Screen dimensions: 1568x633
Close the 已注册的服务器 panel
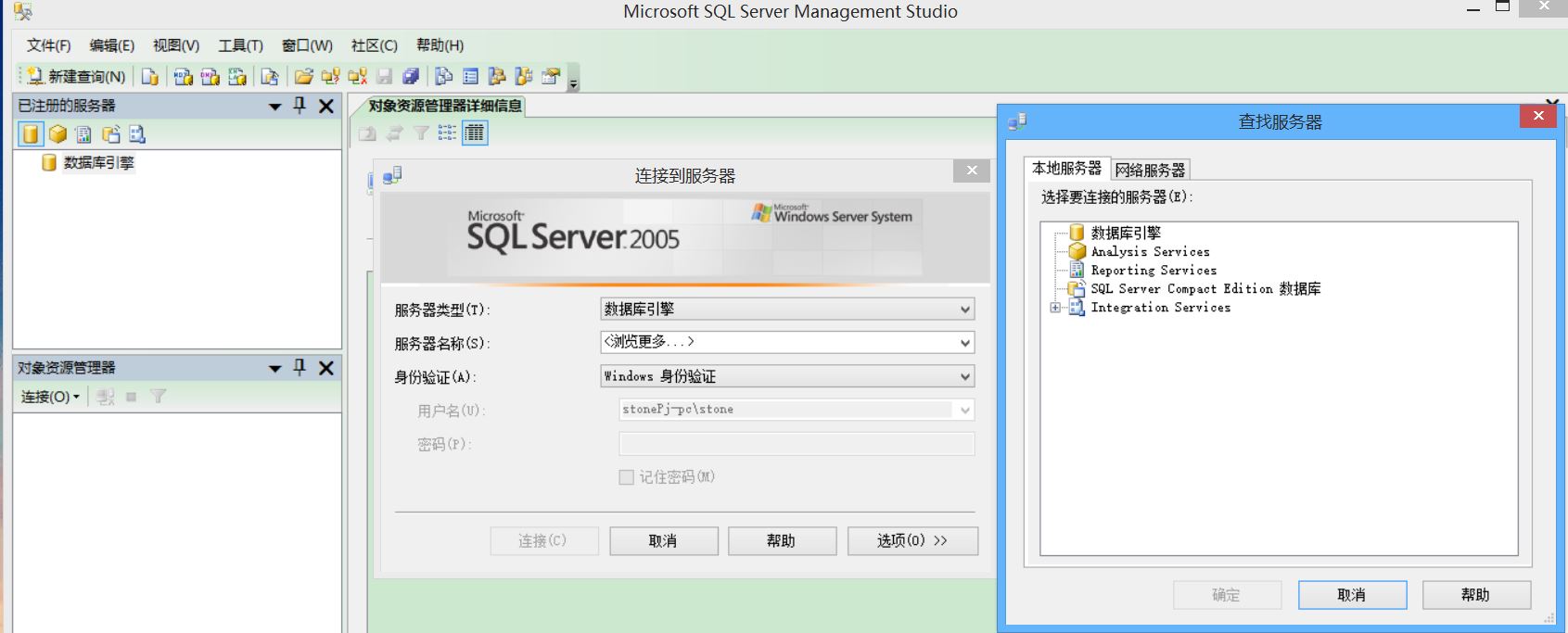pos(326,107)
